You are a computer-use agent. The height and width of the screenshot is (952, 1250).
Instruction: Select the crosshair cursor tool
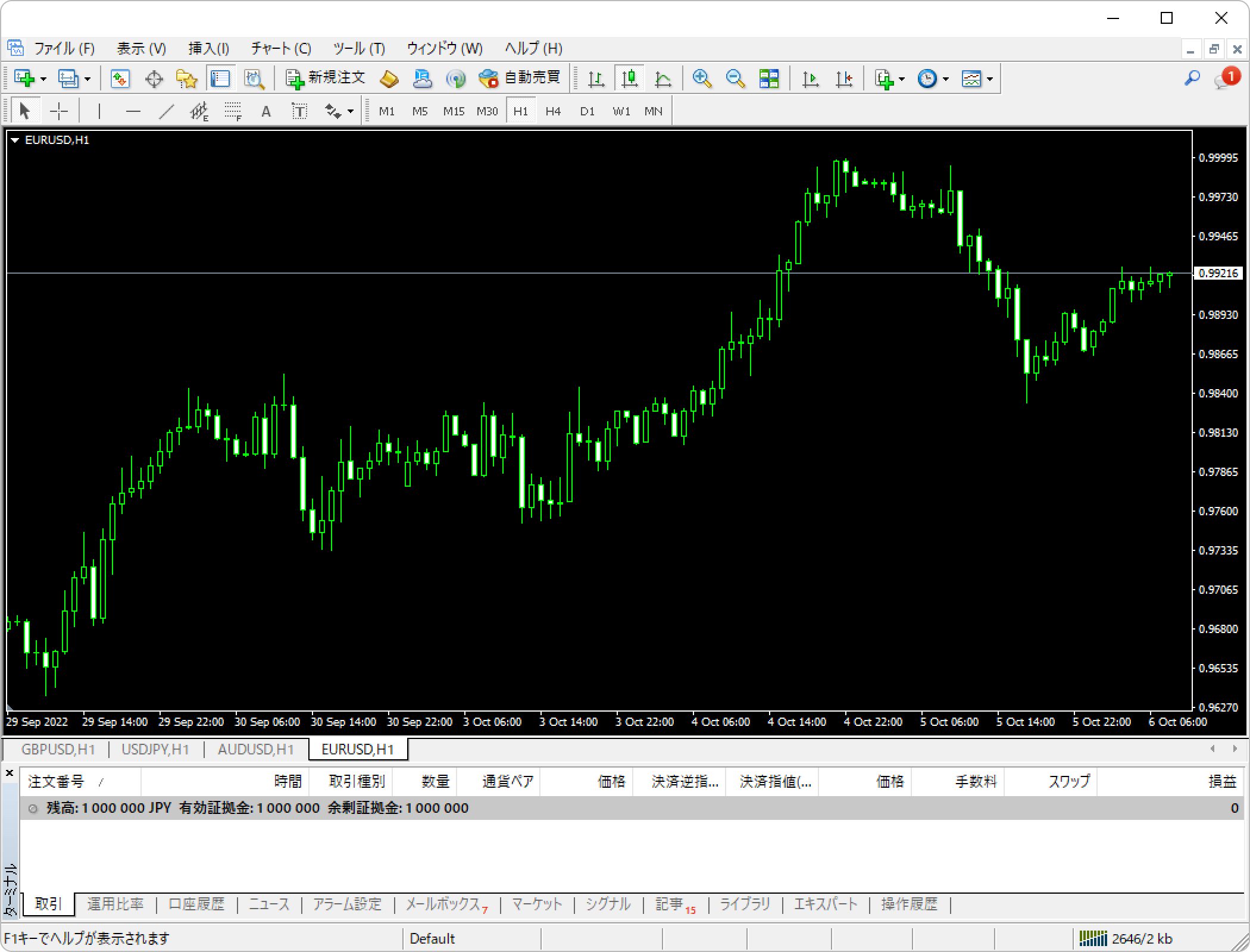tap(58, 111)
